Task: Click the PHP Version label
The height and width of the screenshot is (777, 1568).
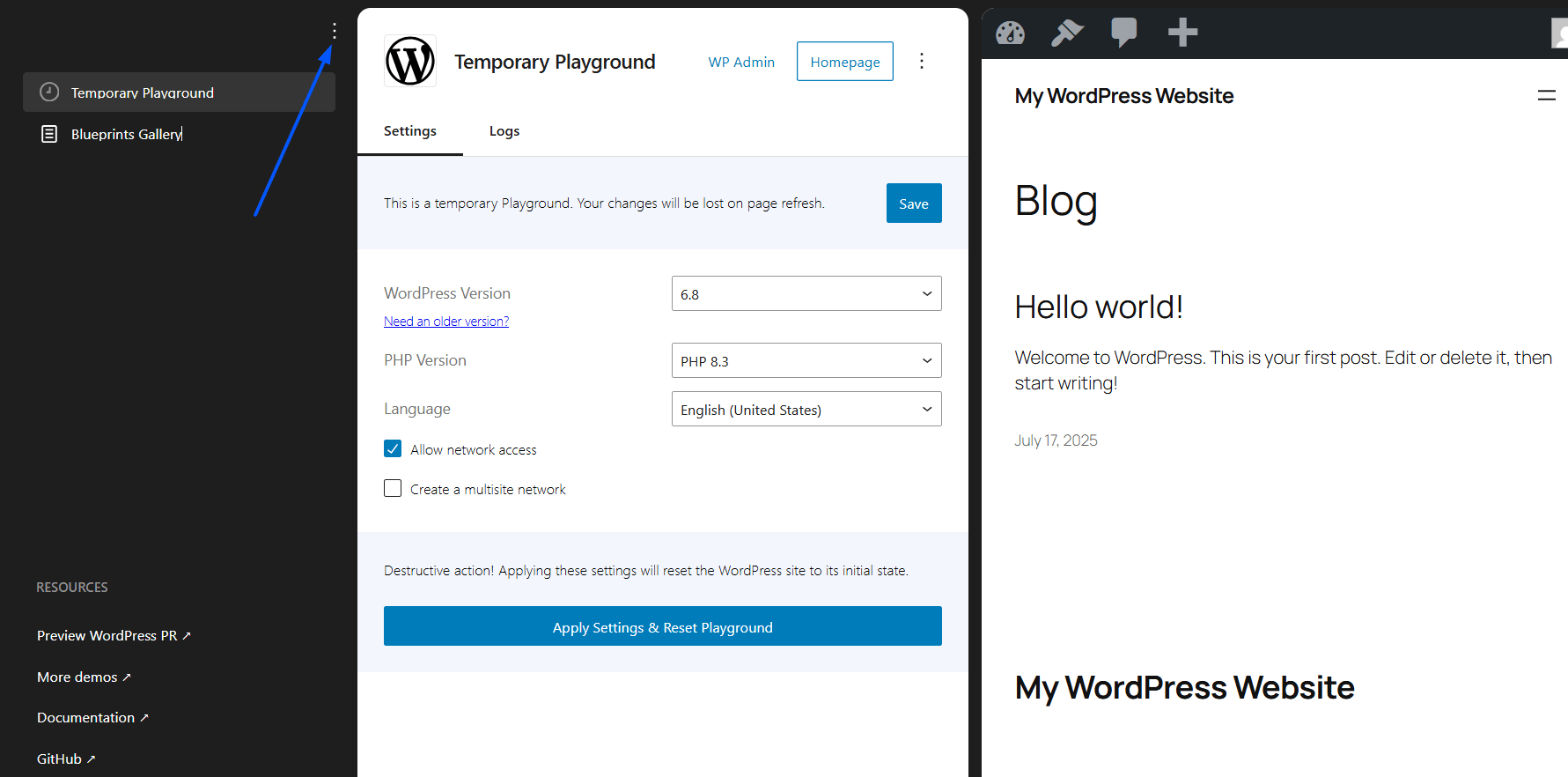Action: coord(425,360)
